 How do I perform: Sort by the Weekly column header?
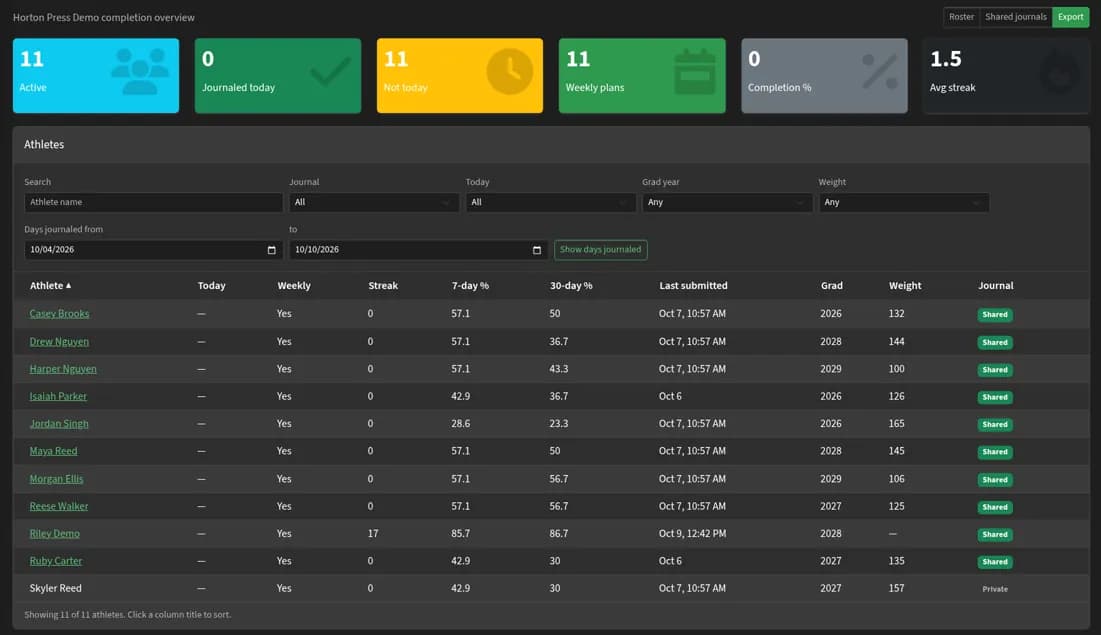294,286
